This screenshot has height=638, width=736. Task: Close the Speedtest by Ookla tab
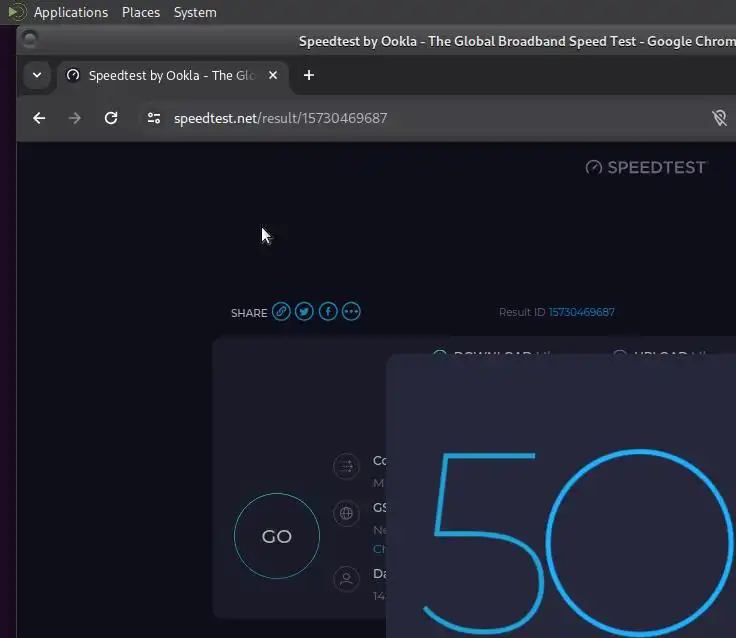click(273, 75)
